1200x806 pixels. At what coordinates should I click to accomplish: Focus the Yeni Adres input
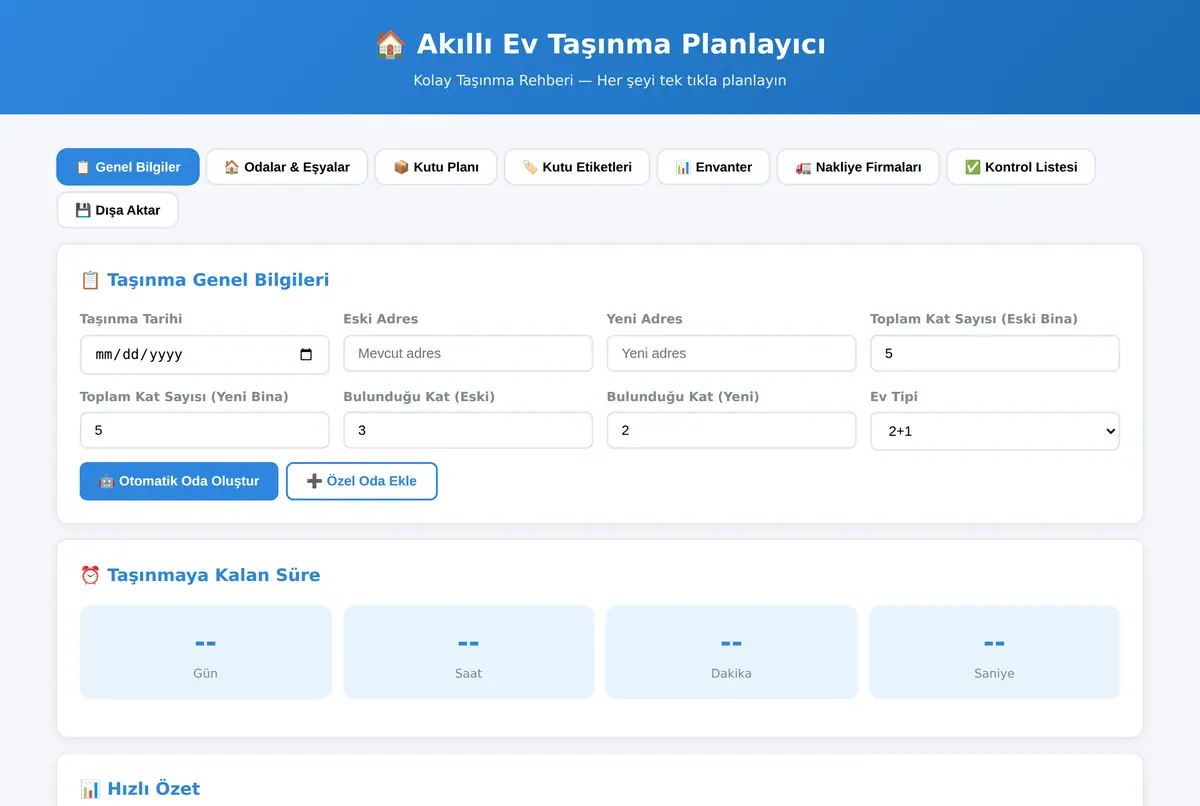point(731,353)
